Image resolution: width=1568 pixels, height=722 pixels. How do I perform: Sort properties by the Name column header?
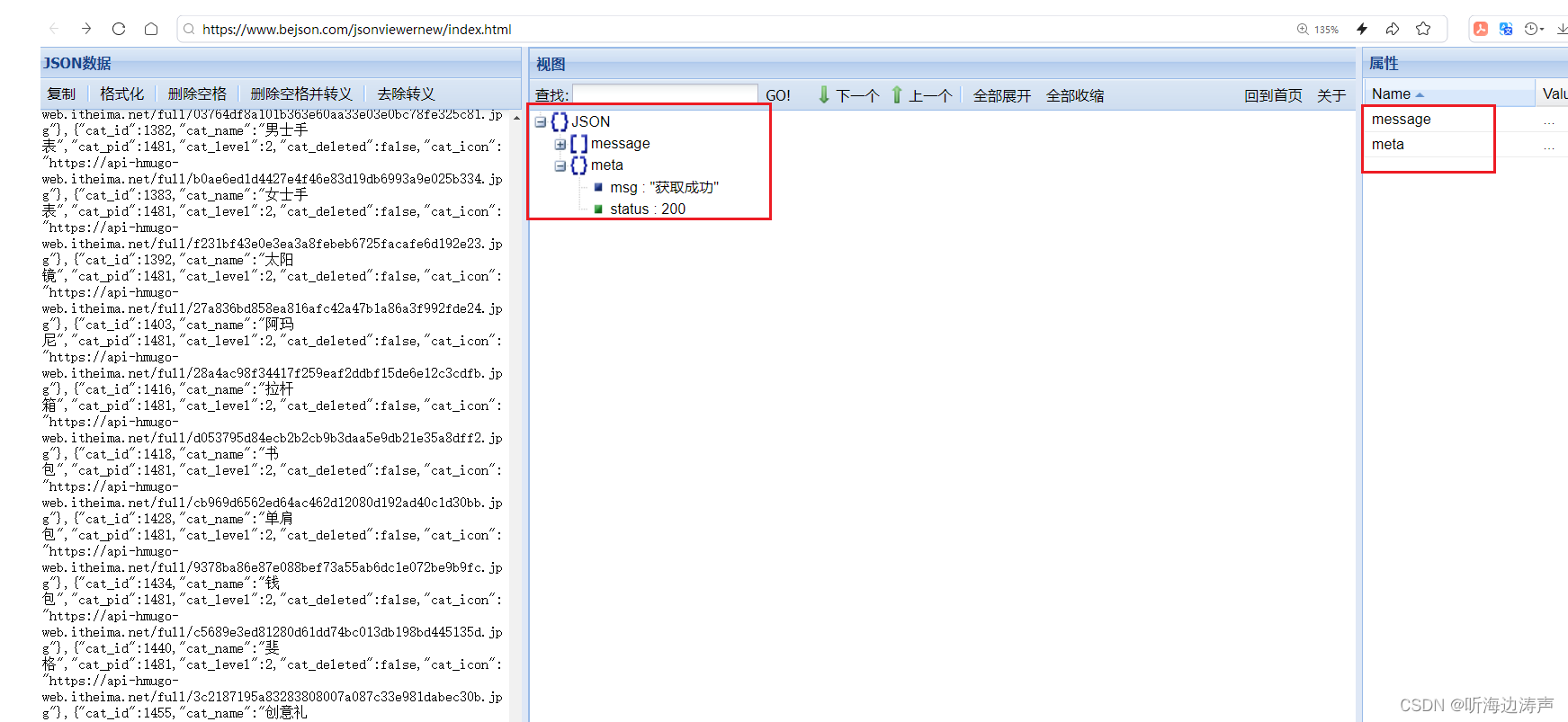[1448, 94]
